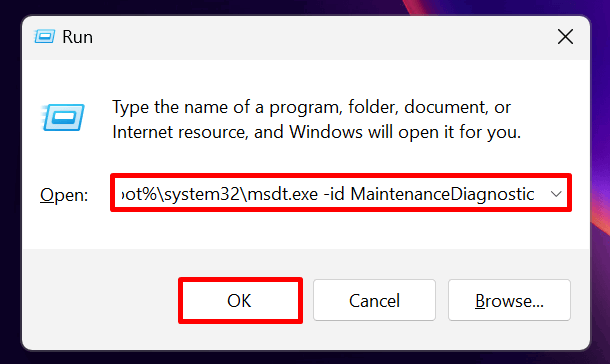Viewport: 610px width, 364px height.
Task: Click the large Run program icon
Action: tap(63, 117)
